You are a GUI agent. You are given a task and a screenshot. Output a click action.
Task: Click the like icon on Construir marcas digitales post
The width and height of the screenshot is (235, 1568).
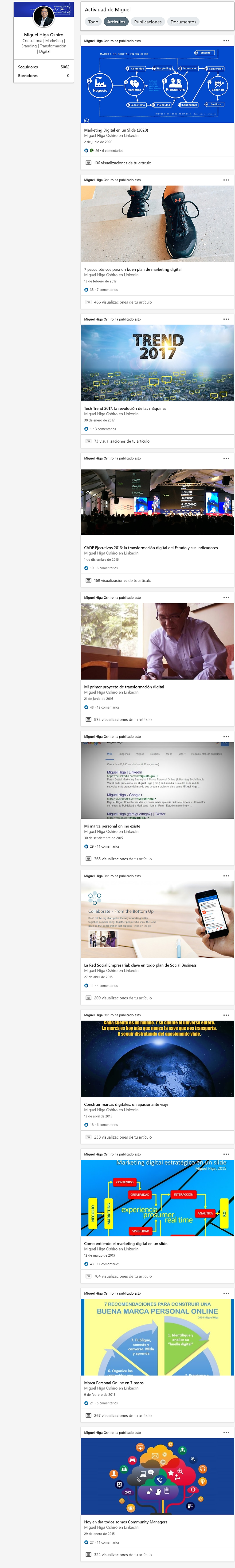click(86, 1125)
